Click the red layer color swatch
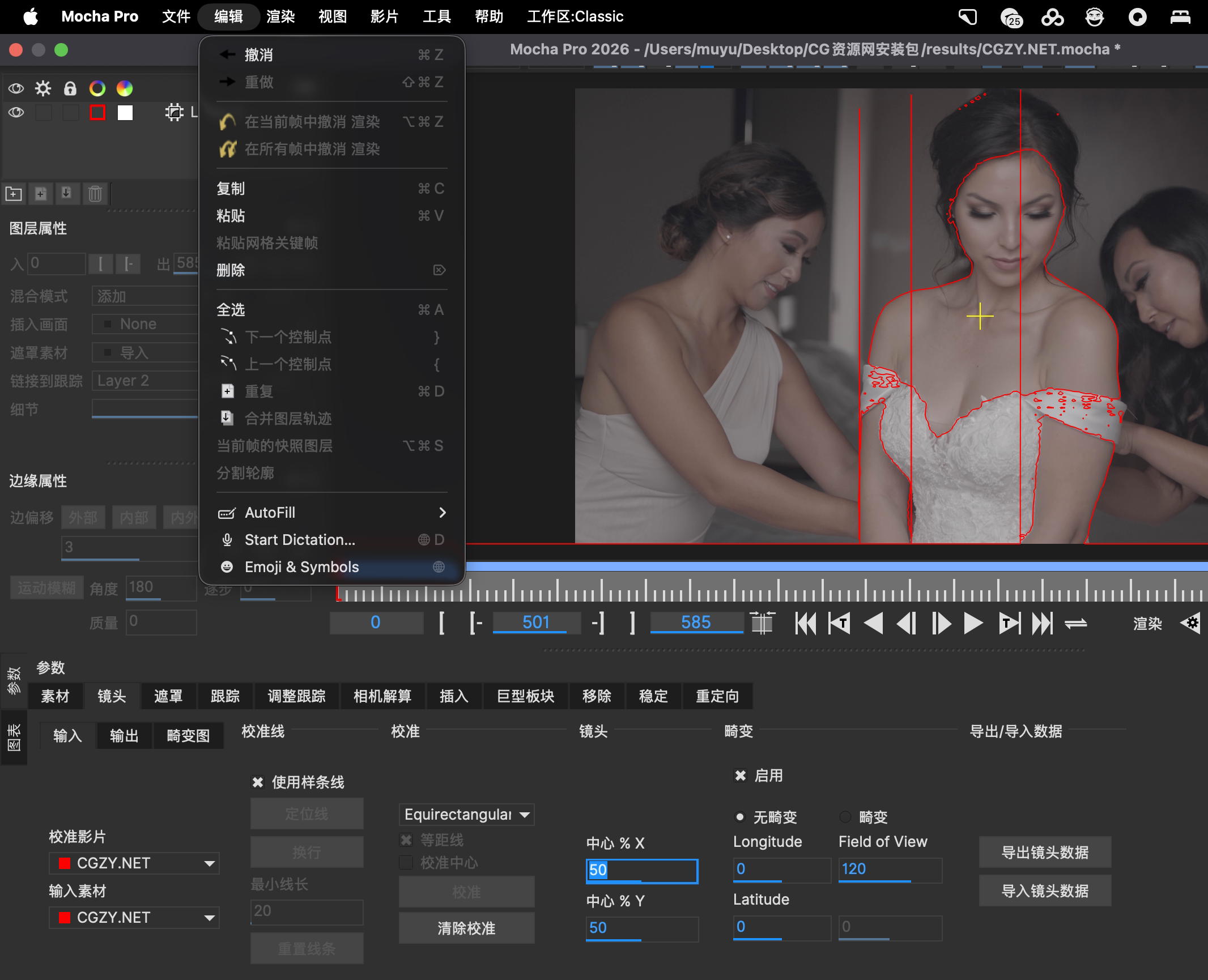 pos(97,113)
